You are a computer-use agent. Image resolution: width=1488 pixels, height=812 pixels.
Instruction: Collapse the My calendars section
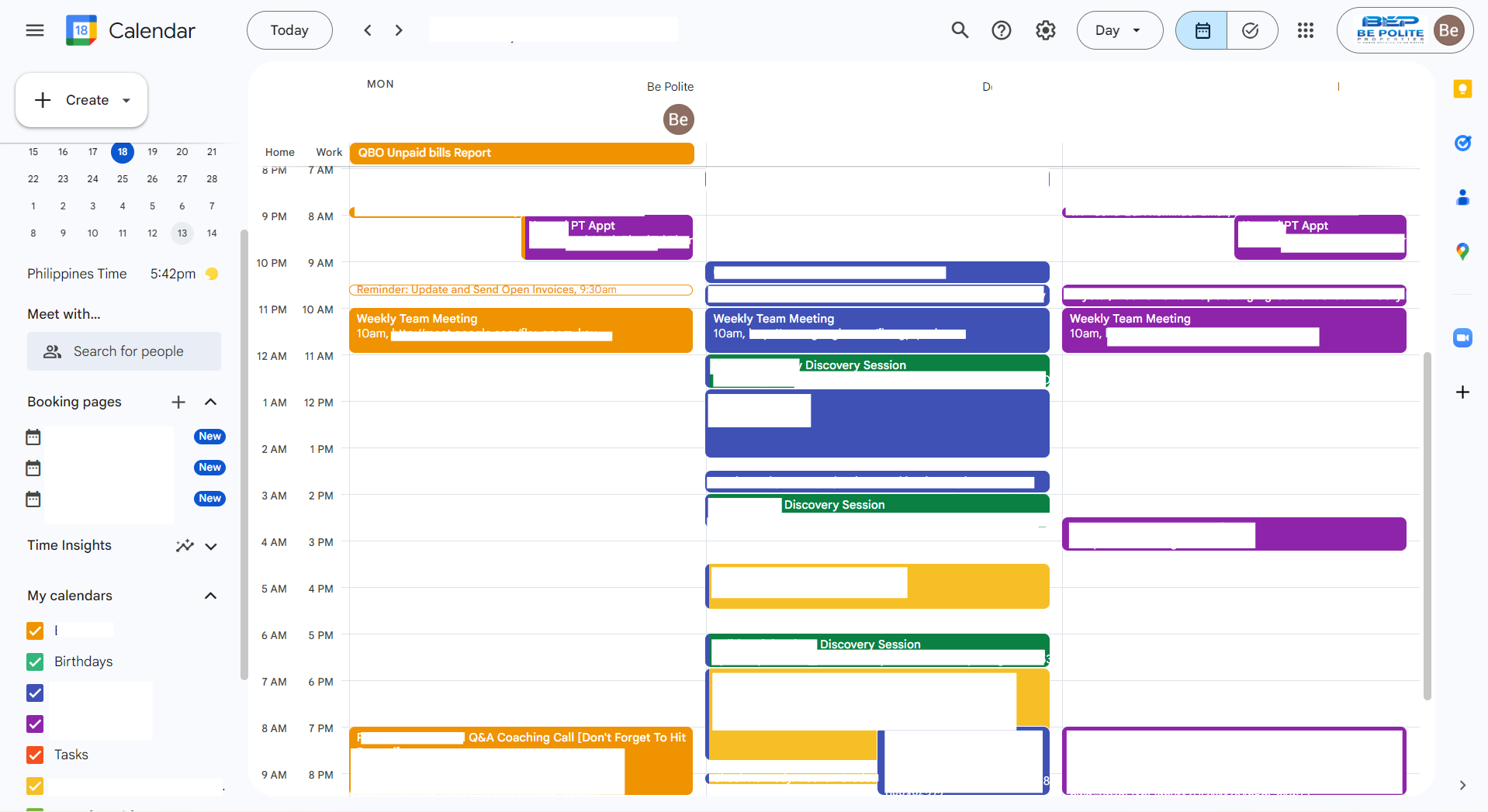coord(210,596)
